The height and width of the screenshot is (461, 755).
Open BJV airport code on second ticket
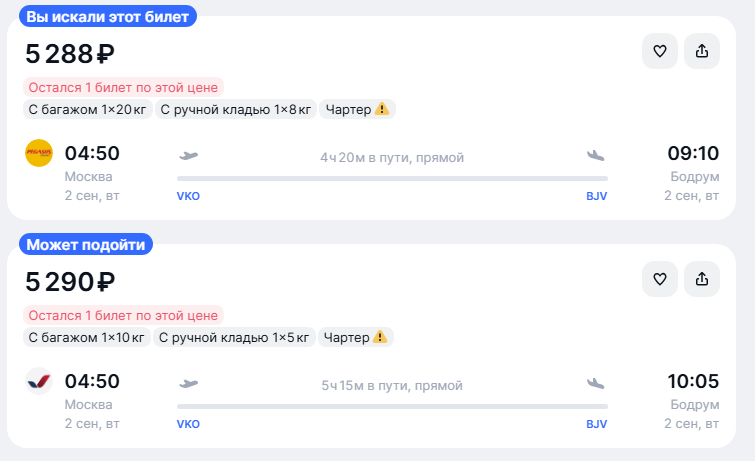click(597, 424)
